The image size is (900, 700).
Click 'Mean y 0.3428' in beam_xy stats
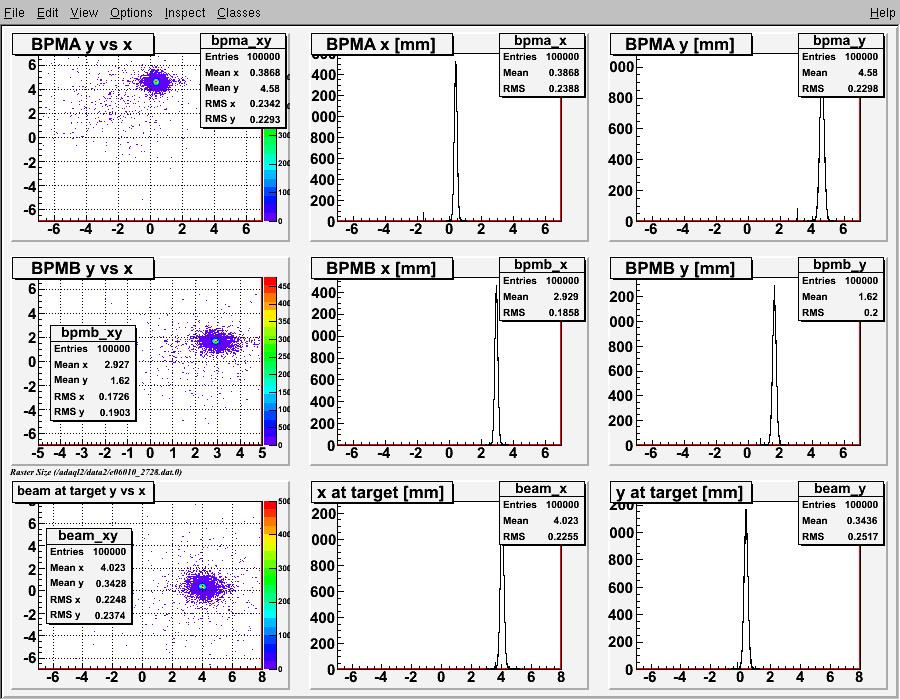(88, 584)
